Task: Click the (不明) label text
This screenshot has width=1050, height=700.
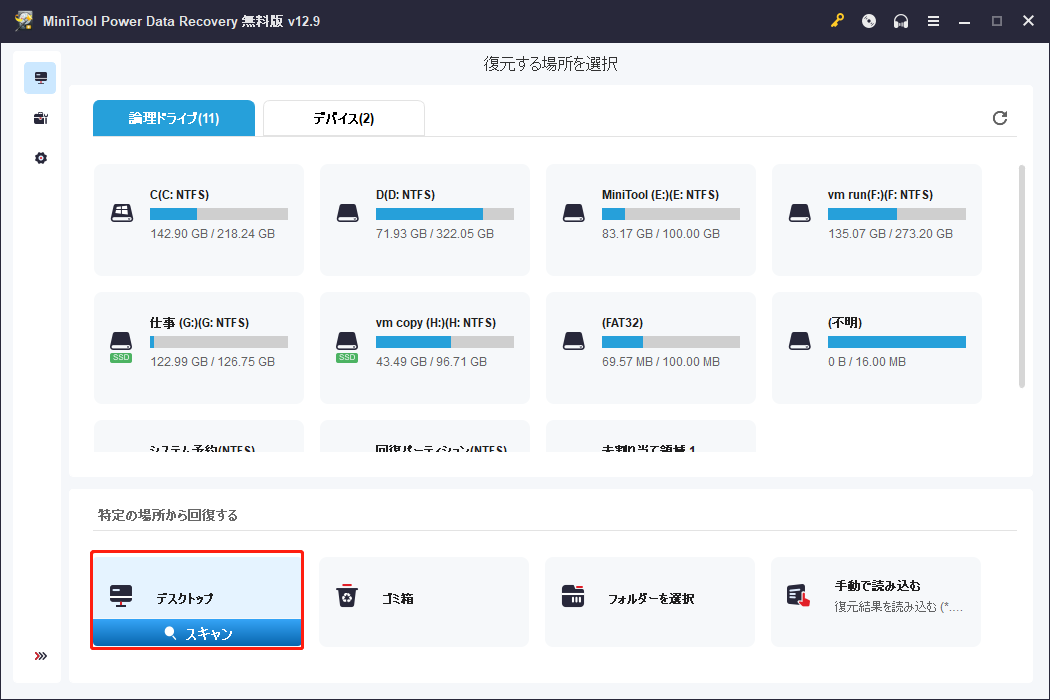Action: coord(845,322)
